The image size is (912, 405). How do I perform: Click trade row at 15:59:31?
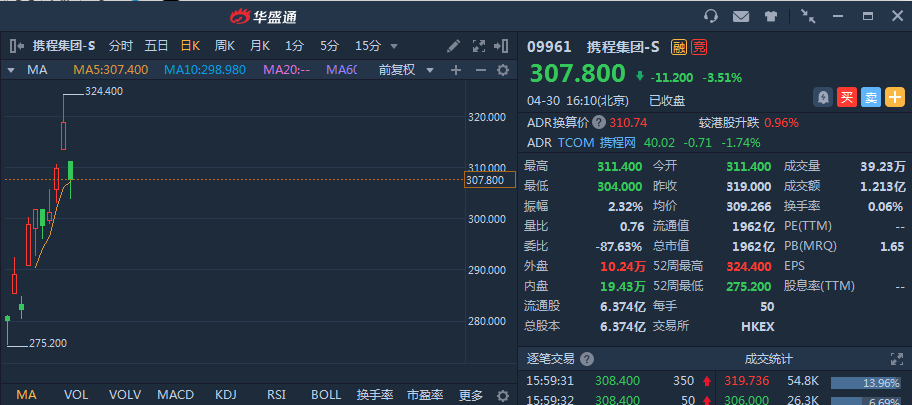click(x=619, y=382)
